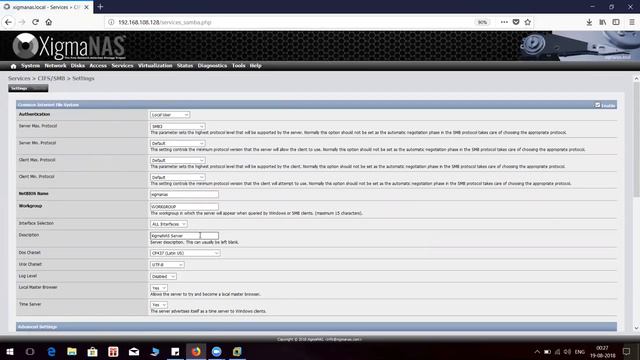Click the browser address bar URL
The height and width of the screenshot is (360, 640).
164,22
